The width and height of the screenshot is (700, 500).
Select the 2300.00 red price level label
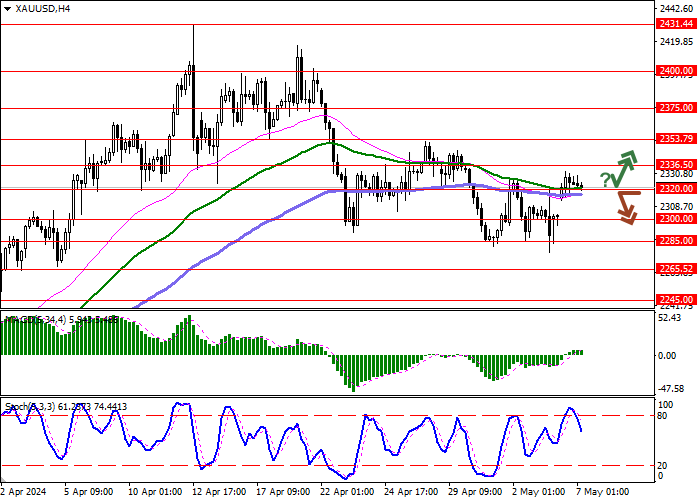[x=676, y=219]
